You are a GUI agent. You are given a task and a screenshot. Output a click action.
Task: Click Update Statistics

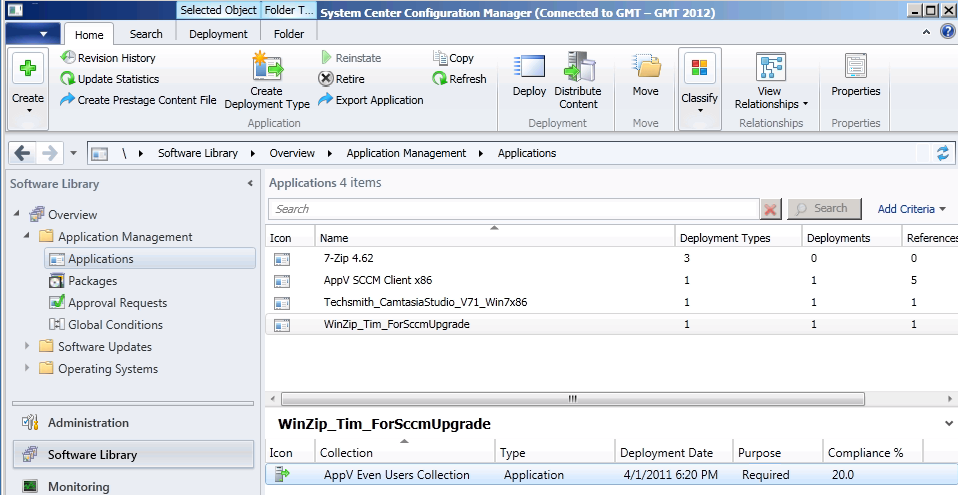[x=109, y=79]
